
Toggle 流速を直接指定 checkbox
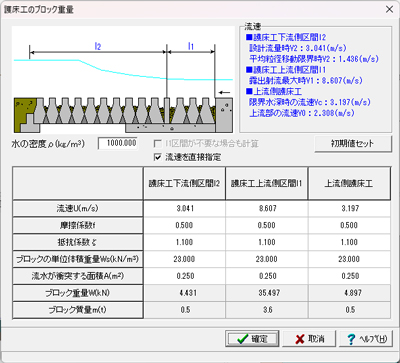[x=188, y=157]
